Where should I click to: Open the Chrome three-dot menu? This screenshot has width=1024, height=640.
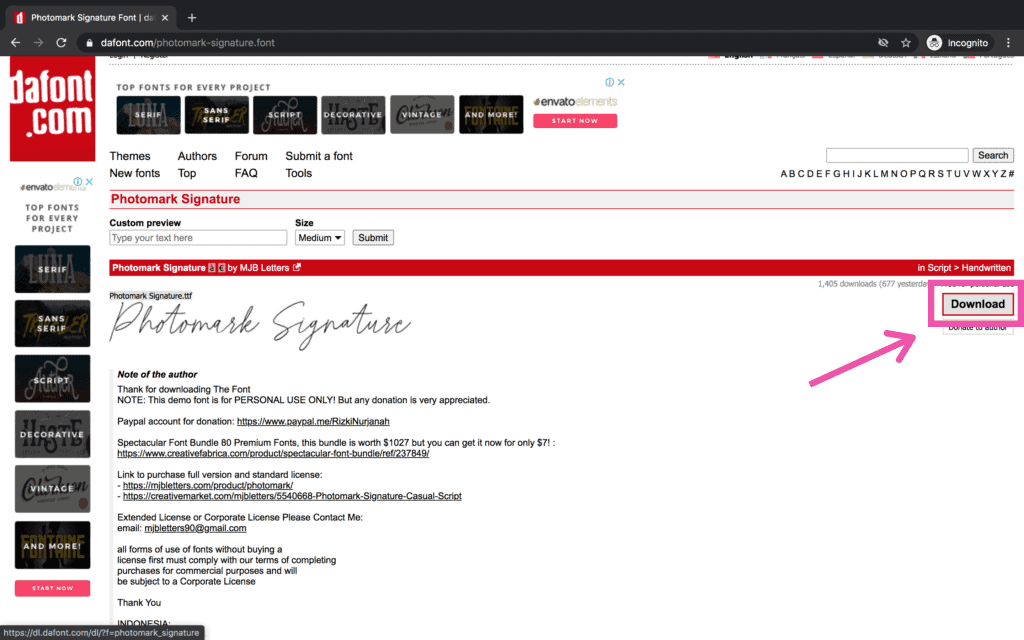(x=1008, y=42)
